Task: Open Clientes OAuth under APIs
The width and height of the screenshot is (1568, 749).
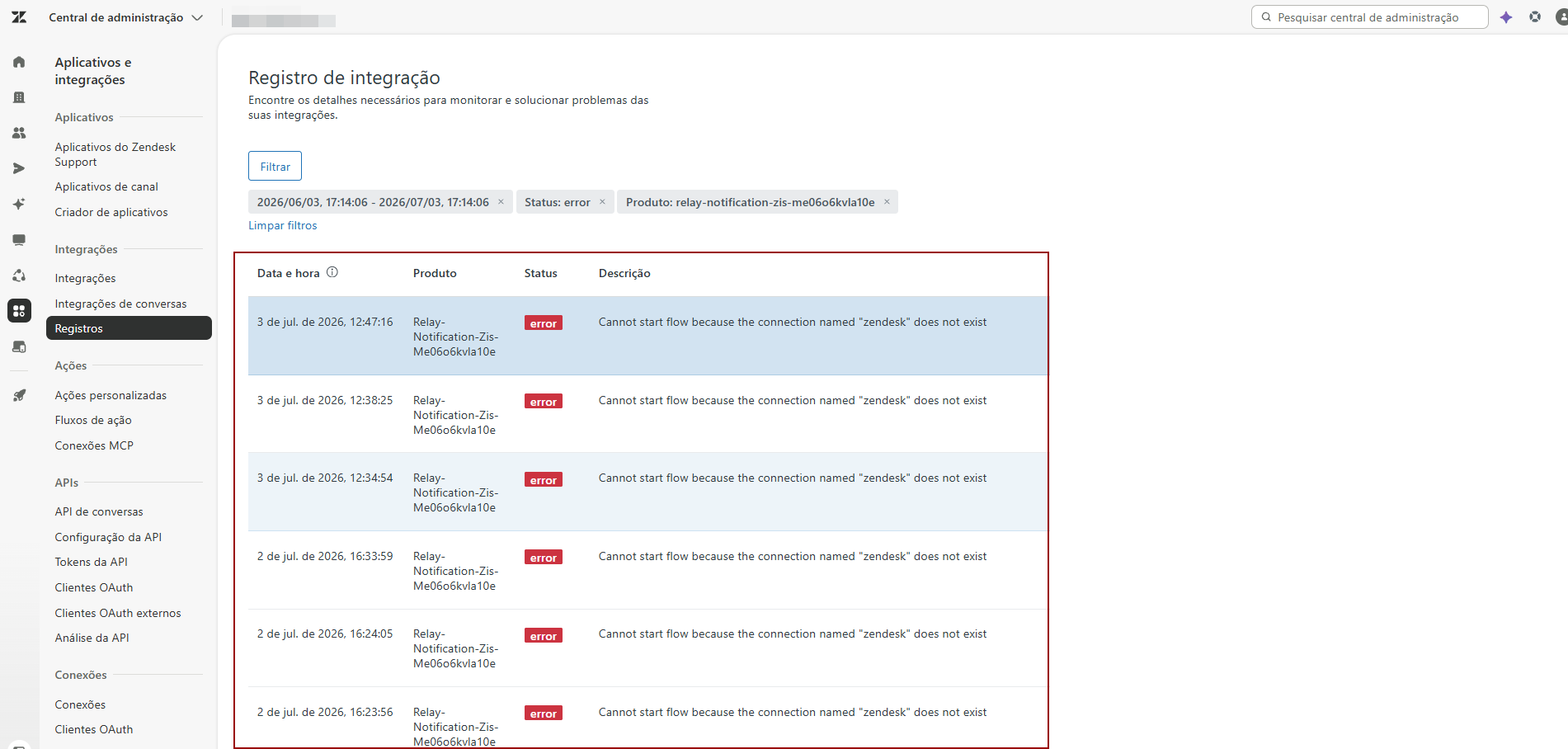Action: pyautogui.click(x=94, y=587)
